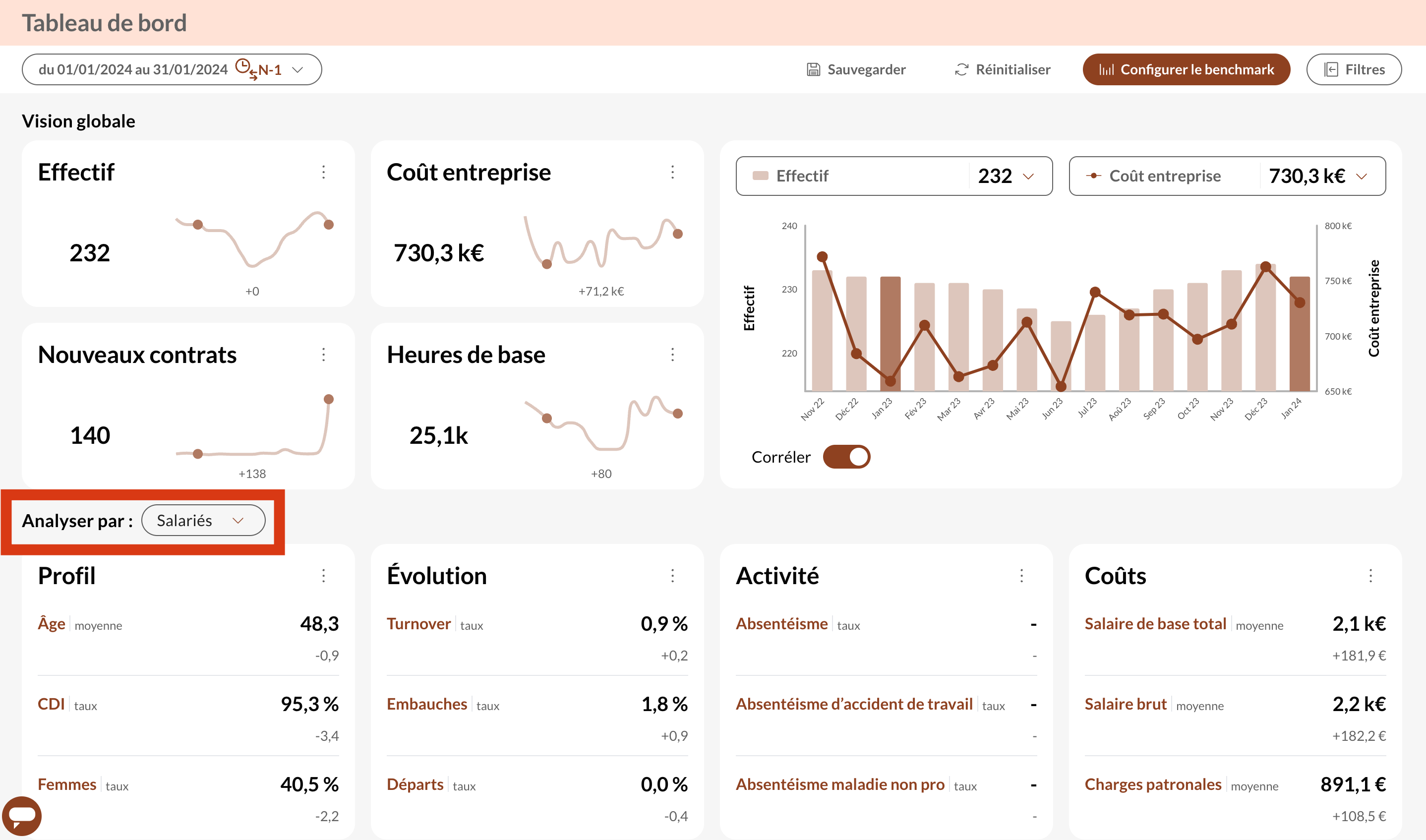1426x840 pixels.
Task: Reset the dashboard with Réinitialiser
Action: [x=1002, y=69]
